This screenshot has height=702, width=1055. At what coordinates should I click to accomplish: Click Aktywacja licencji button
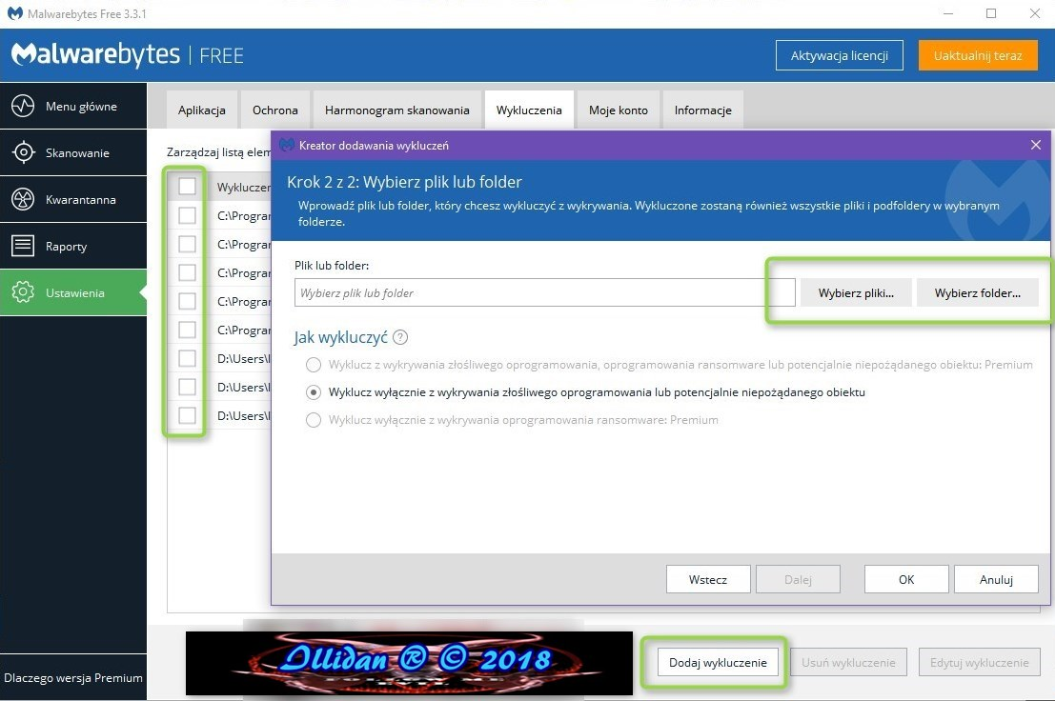coord(839,55)
